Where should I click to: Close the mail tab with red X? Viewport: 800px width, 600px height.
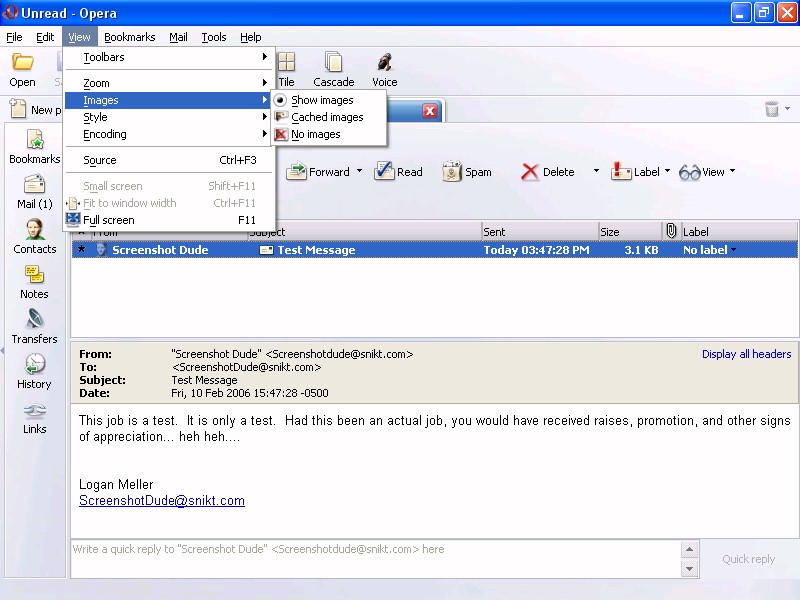(430, 111)
